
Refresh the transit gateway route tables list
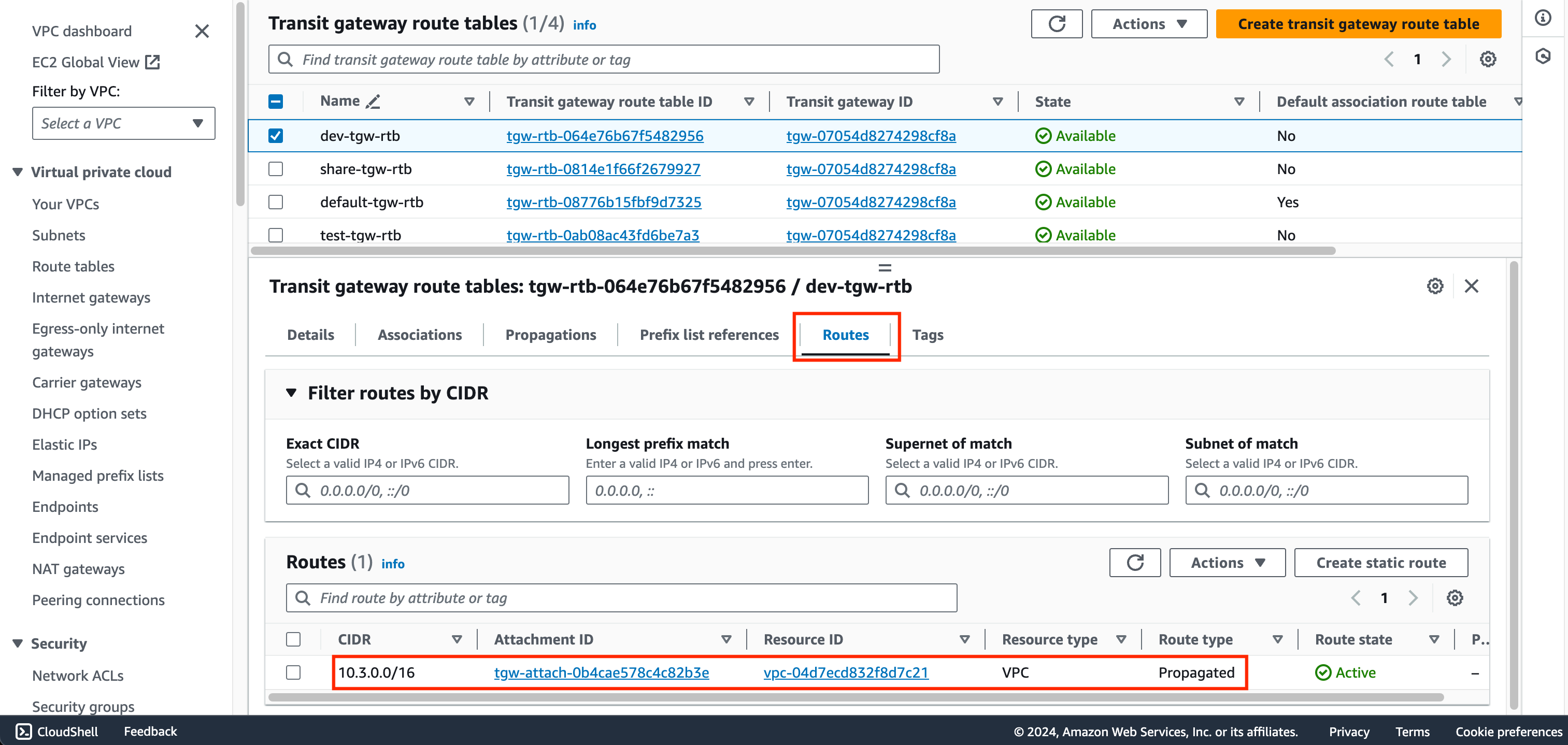(x=1056, y=24)
